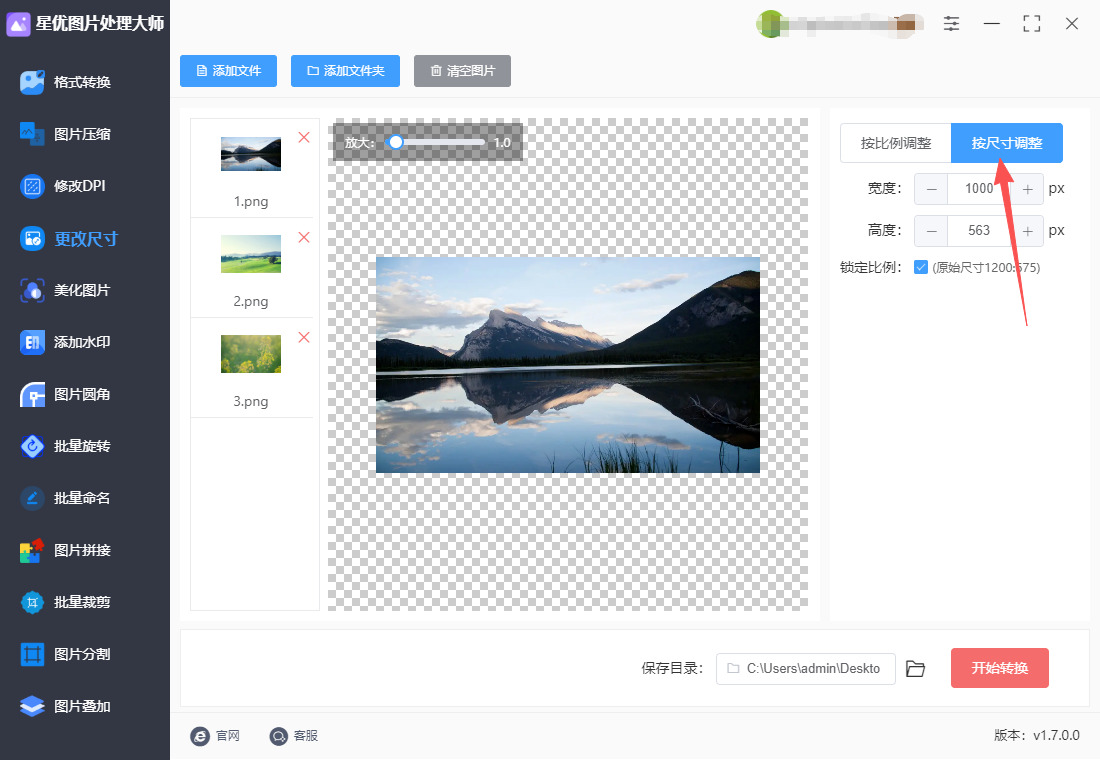Click the 清空图片 clear images button

click(462, 71)
